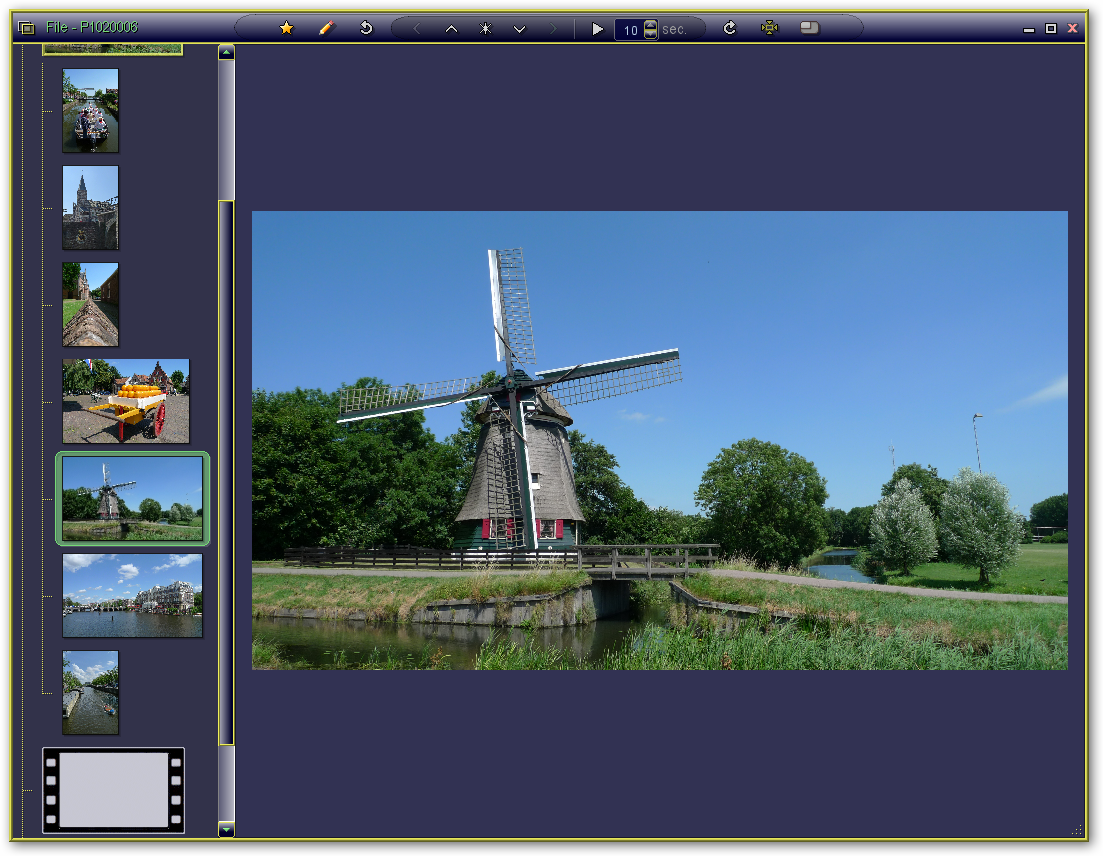This screenshot has height=856, width=1103.
Task: Maximize the viewer window
Action: click(1051, 28)
